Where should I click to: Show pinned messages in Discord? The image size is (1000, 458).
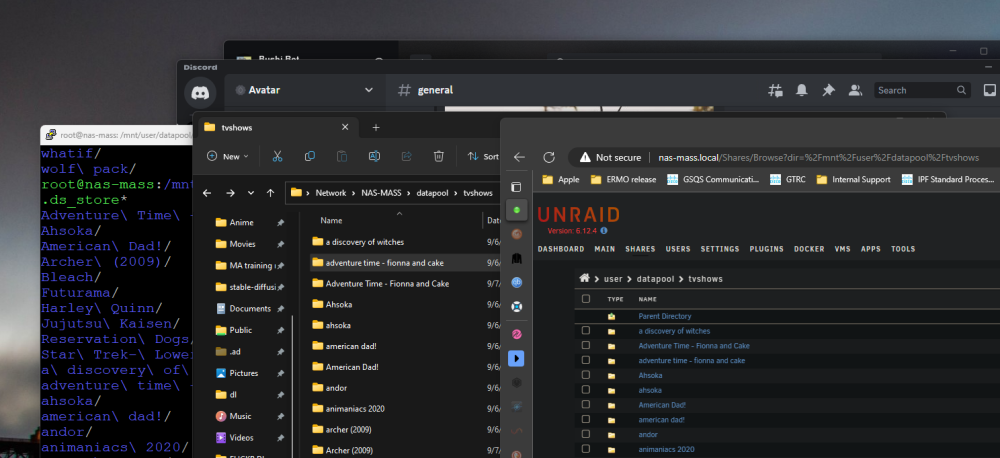pos(828,91)
